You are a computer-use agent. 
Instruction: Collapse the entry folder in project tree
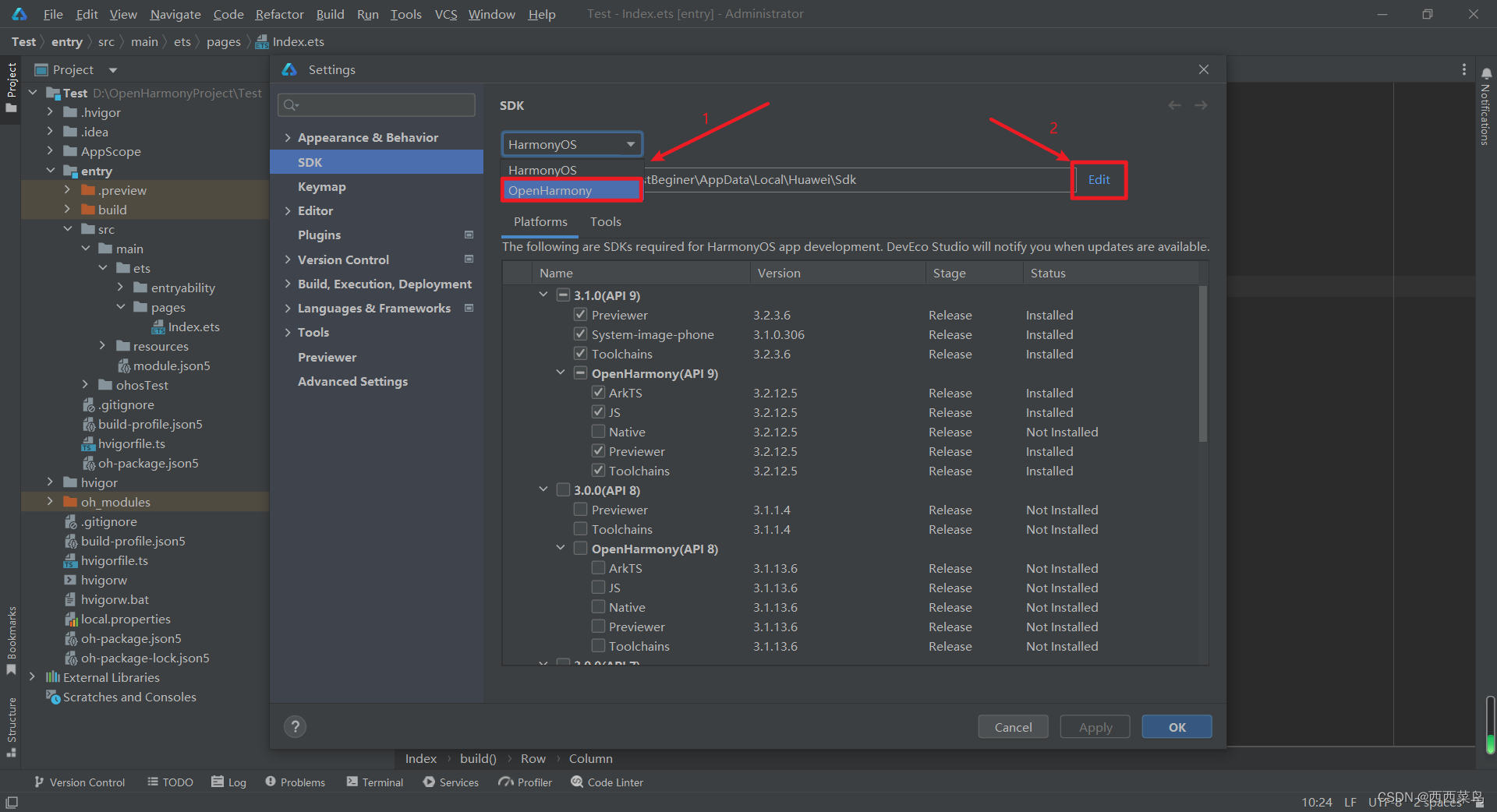tap(51, 171)
